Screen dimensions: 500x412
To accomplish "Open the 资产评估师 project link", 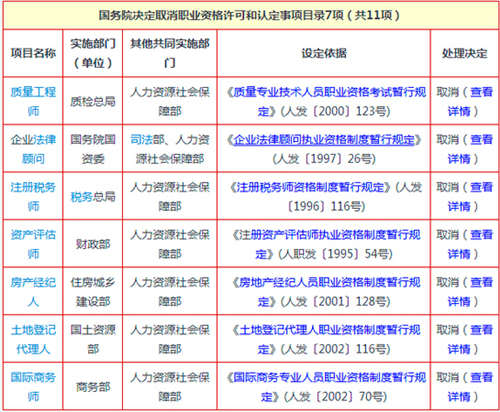I will [x=33, y=244].
